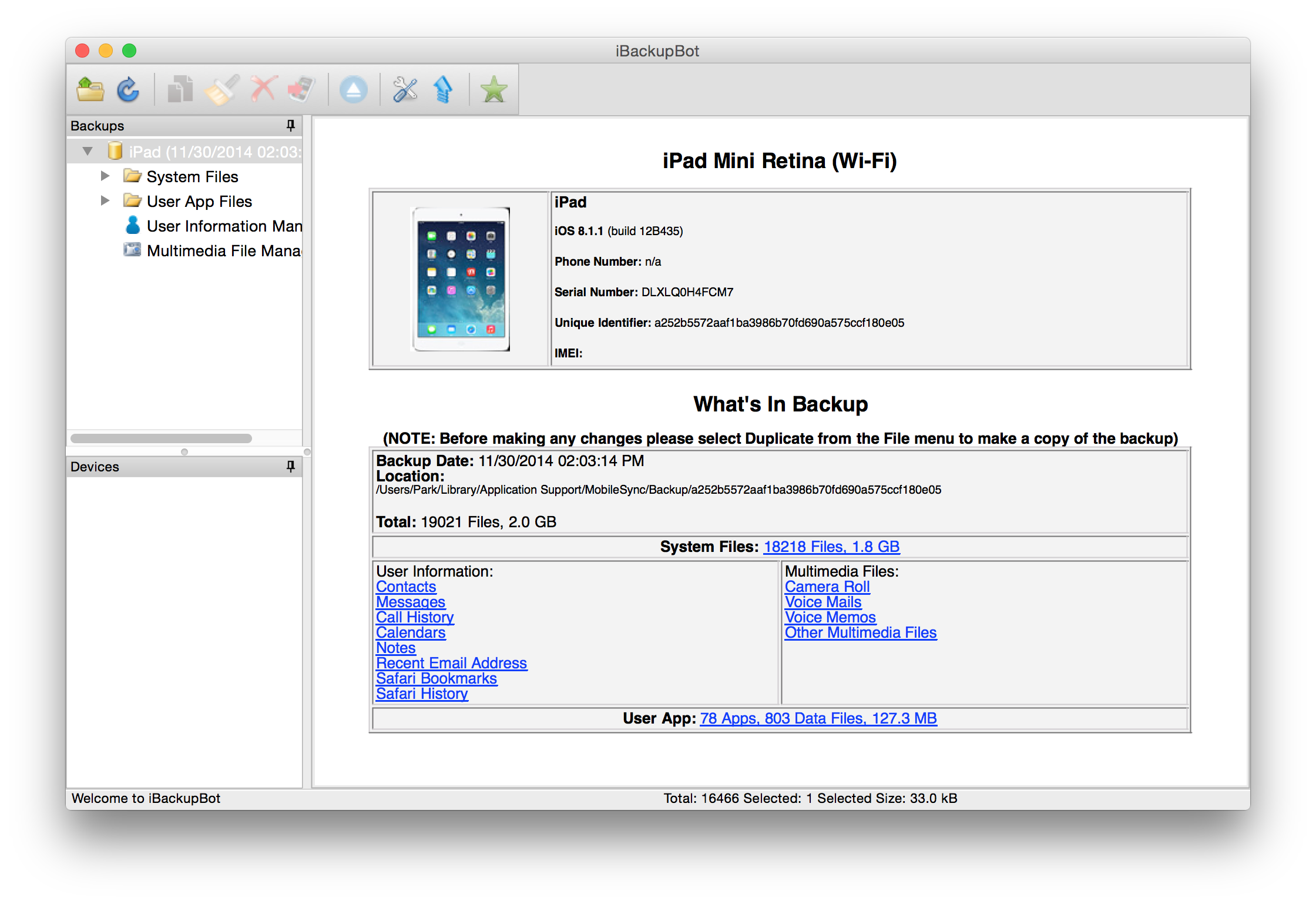Open the Contacts link

406,587
